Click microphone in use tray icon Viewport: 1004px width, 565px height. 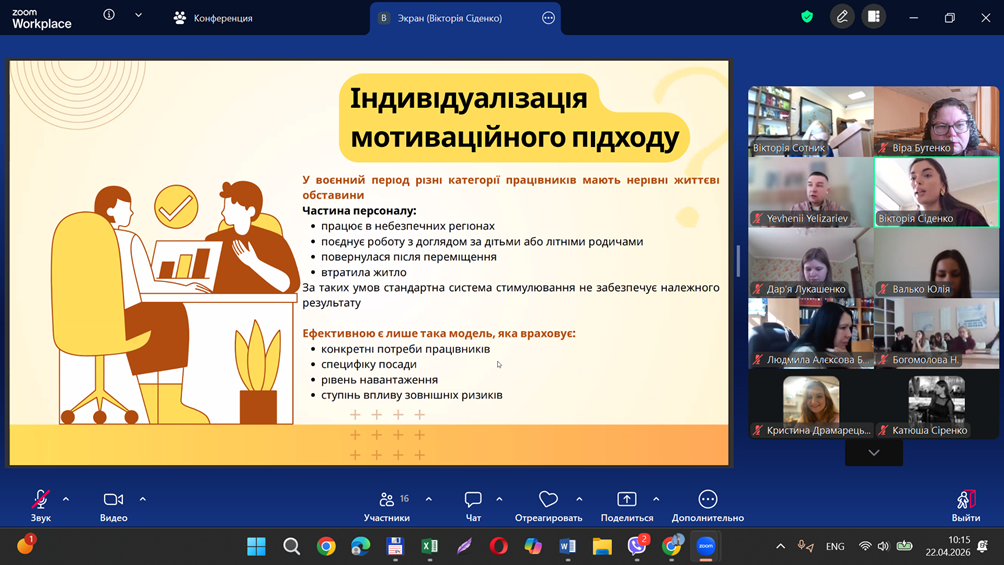tap(805, 546)
